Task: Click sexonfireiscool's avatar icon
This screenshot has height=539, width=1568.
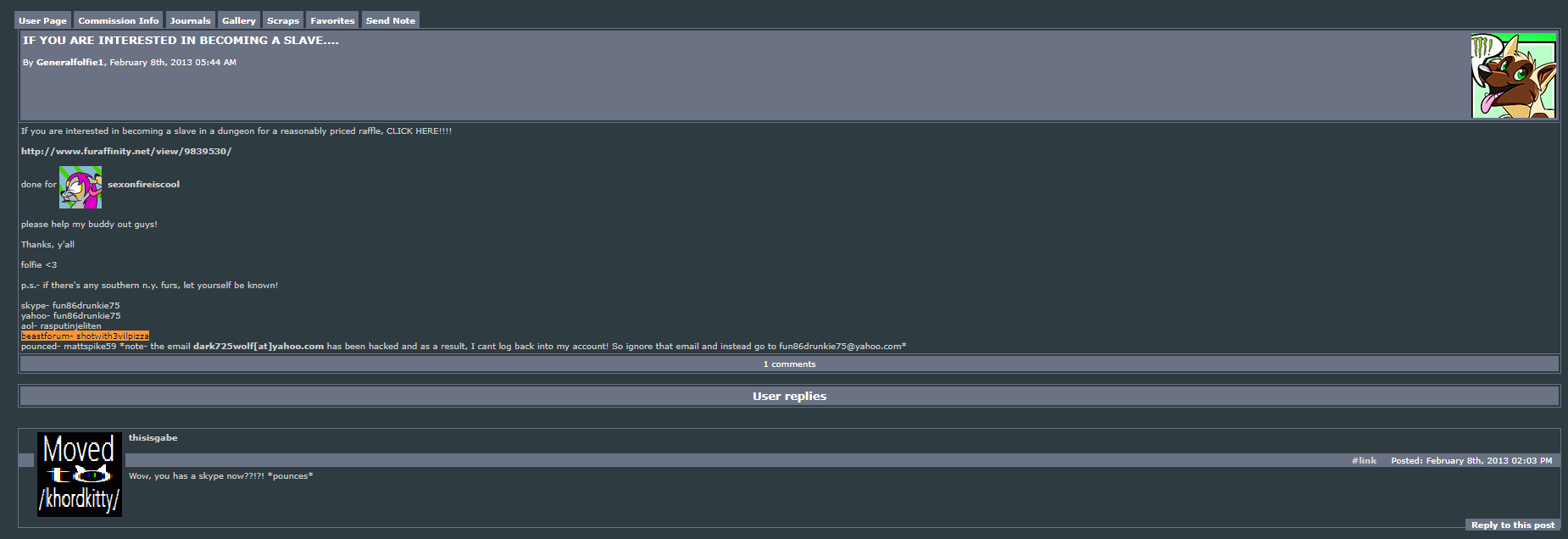Action: (81, 187)
